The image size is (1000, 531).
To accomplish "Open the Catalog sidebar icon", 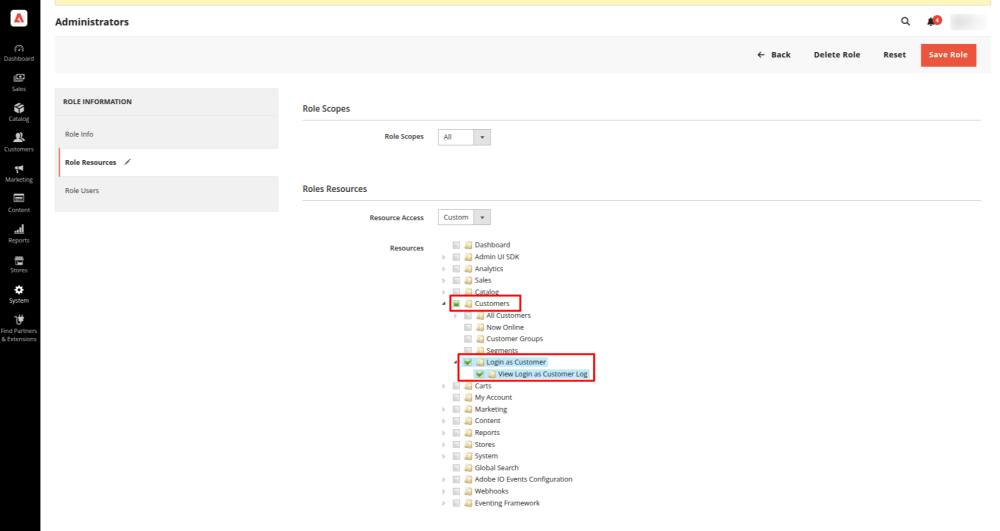I will point(20,109).
